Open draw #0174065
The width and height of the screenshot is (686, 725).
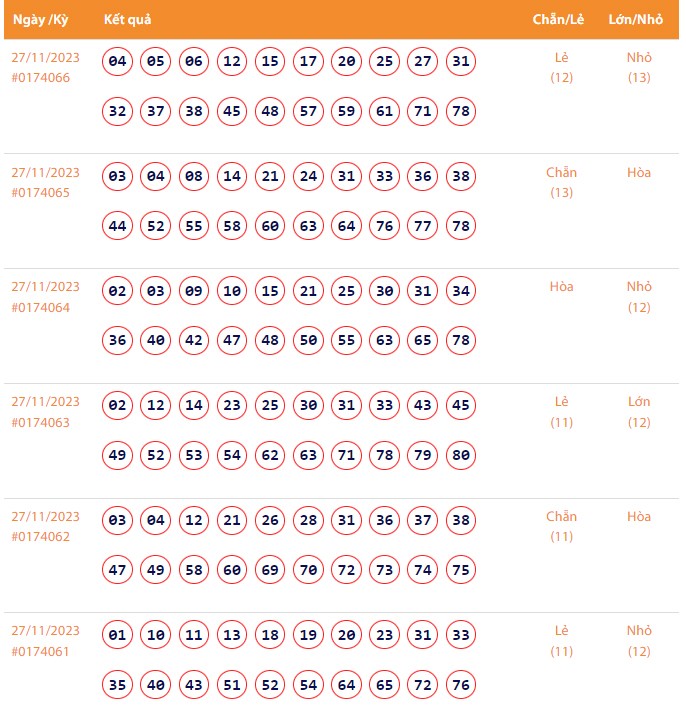41,193
